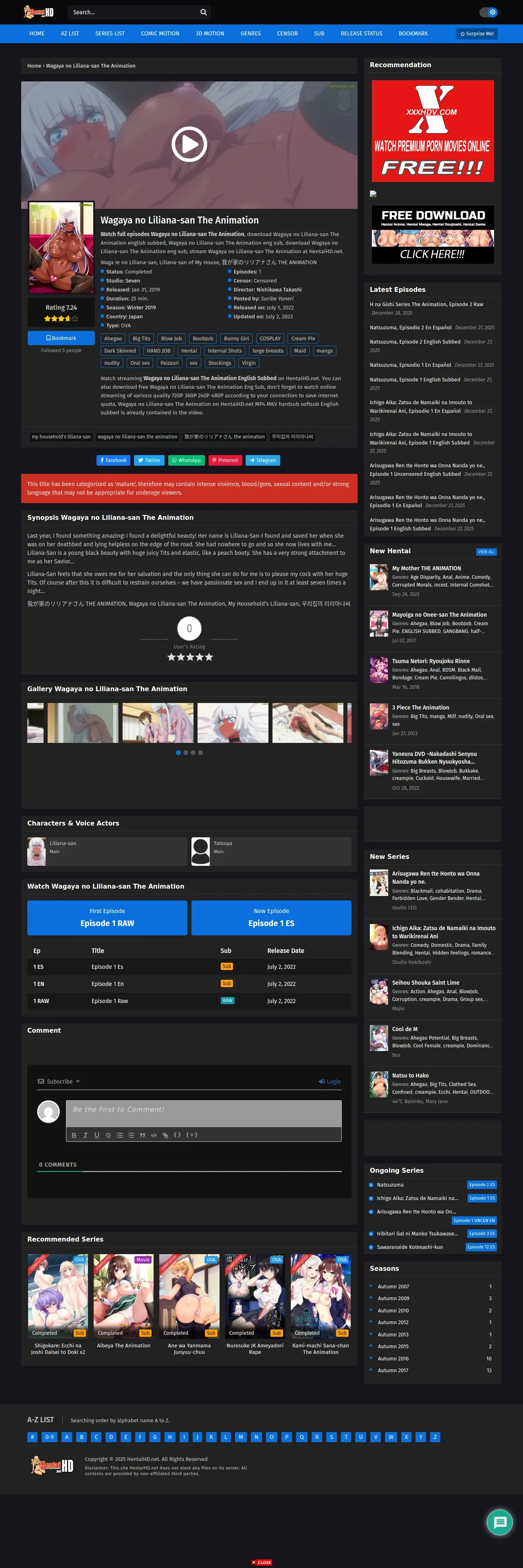The height and width of the screenshot is (1568, 523).
Task: Open the HOME menu item
Action: [37, 33]
